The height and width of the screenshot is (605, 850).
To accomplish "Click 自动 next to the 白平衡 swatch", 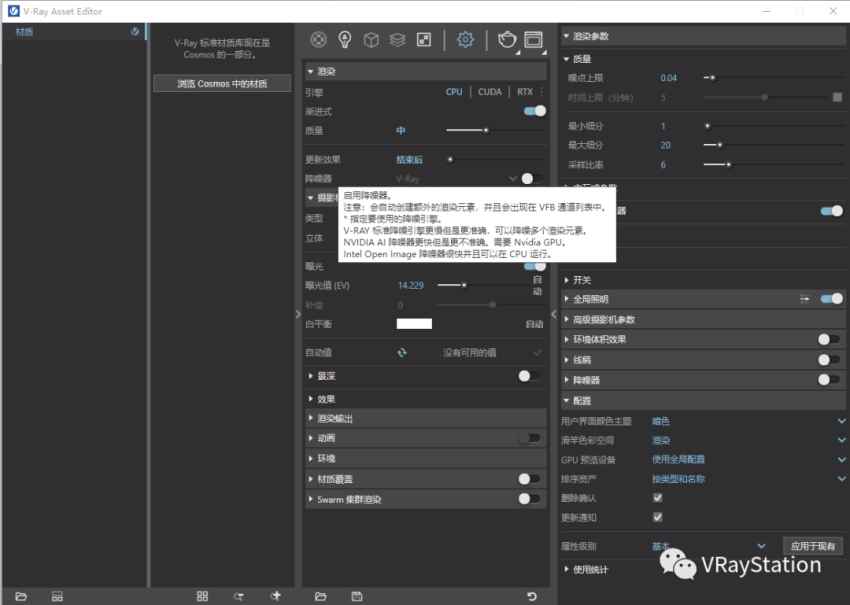I will pos(534,324).
